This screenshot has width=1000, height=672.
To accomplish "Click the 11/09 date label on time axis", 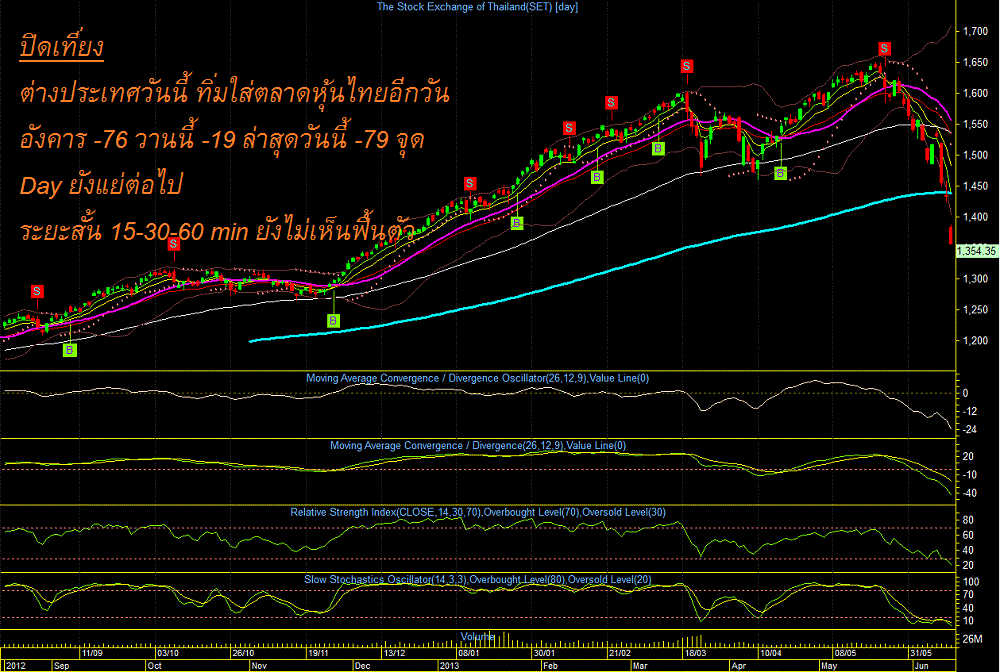I will (92, 654).
